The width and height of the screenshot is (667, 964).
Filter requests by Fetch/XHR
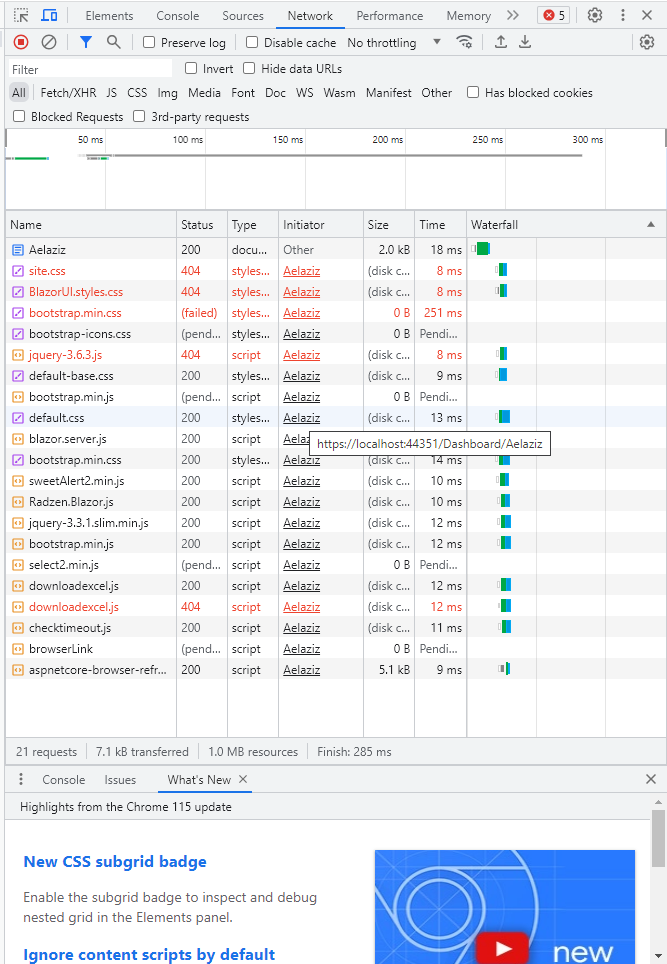pyautogui.click(x=68, y=93)
